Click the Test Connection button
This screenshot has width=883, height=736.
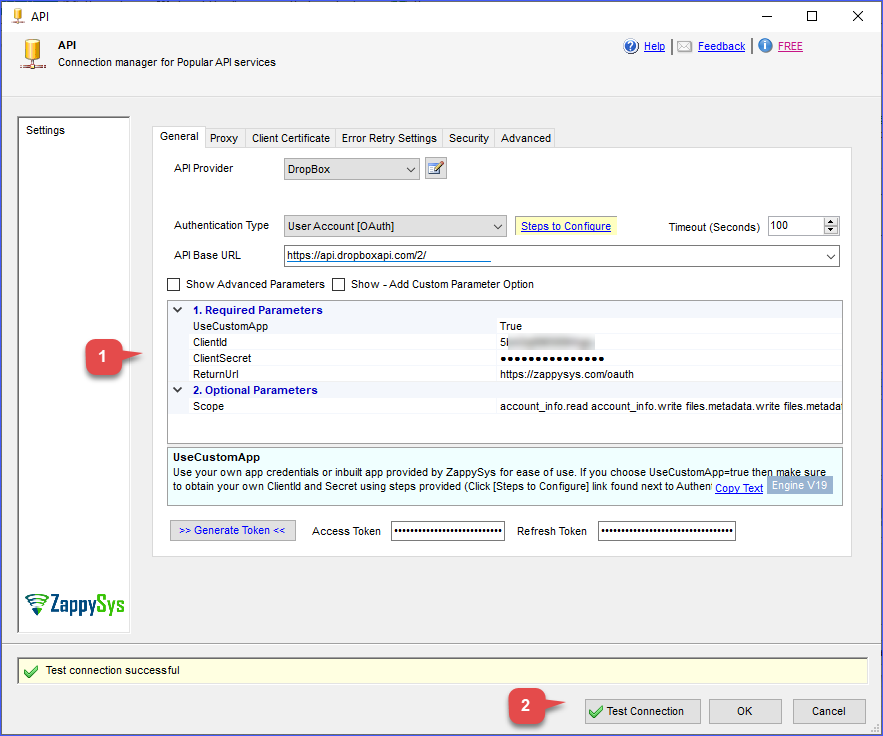pyautogui.click(x=643, y=711)
